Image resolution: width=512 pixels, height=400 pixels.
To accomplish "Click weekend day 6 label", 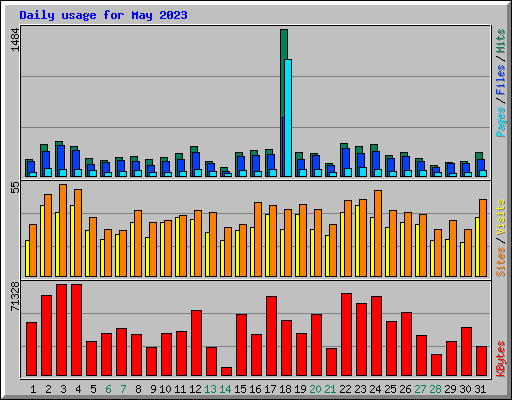I will pos(108,389).
